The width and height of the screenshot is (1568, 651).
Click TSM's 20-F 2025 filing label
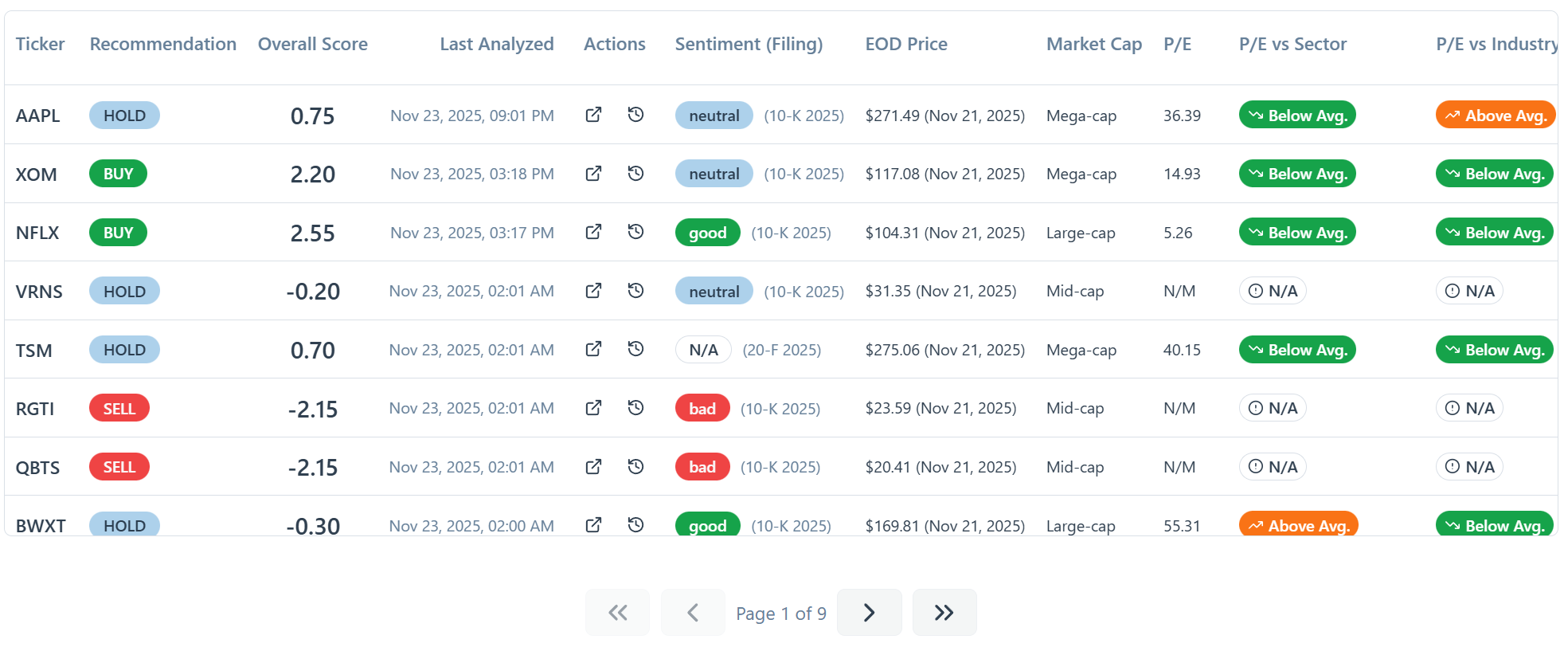coord(781,350)
